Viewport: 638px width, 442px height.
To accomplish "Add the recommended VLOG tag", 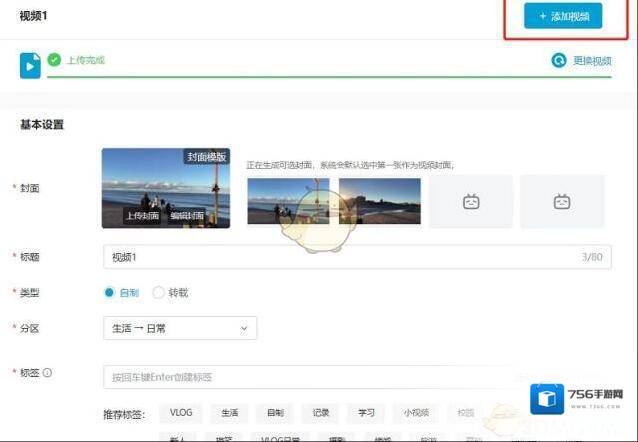I will [x=181, y=412].
